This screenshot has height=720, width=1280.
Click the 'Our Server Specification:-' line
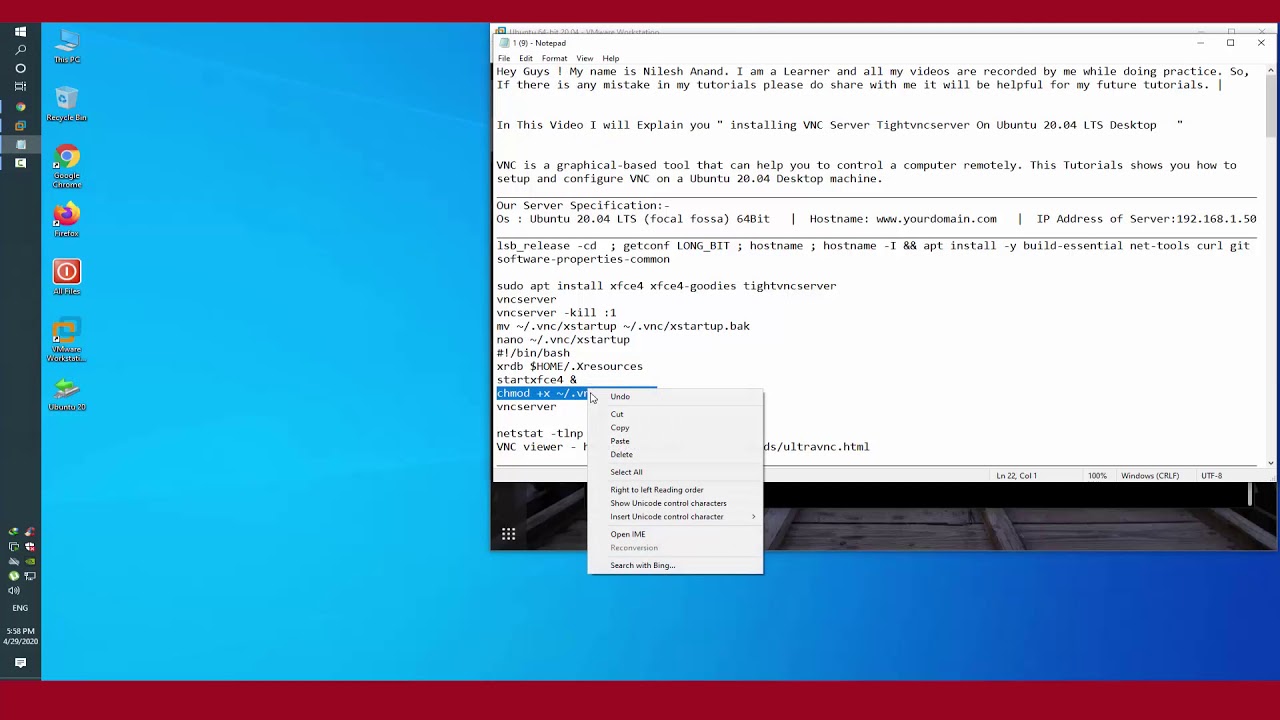(583, 206)
